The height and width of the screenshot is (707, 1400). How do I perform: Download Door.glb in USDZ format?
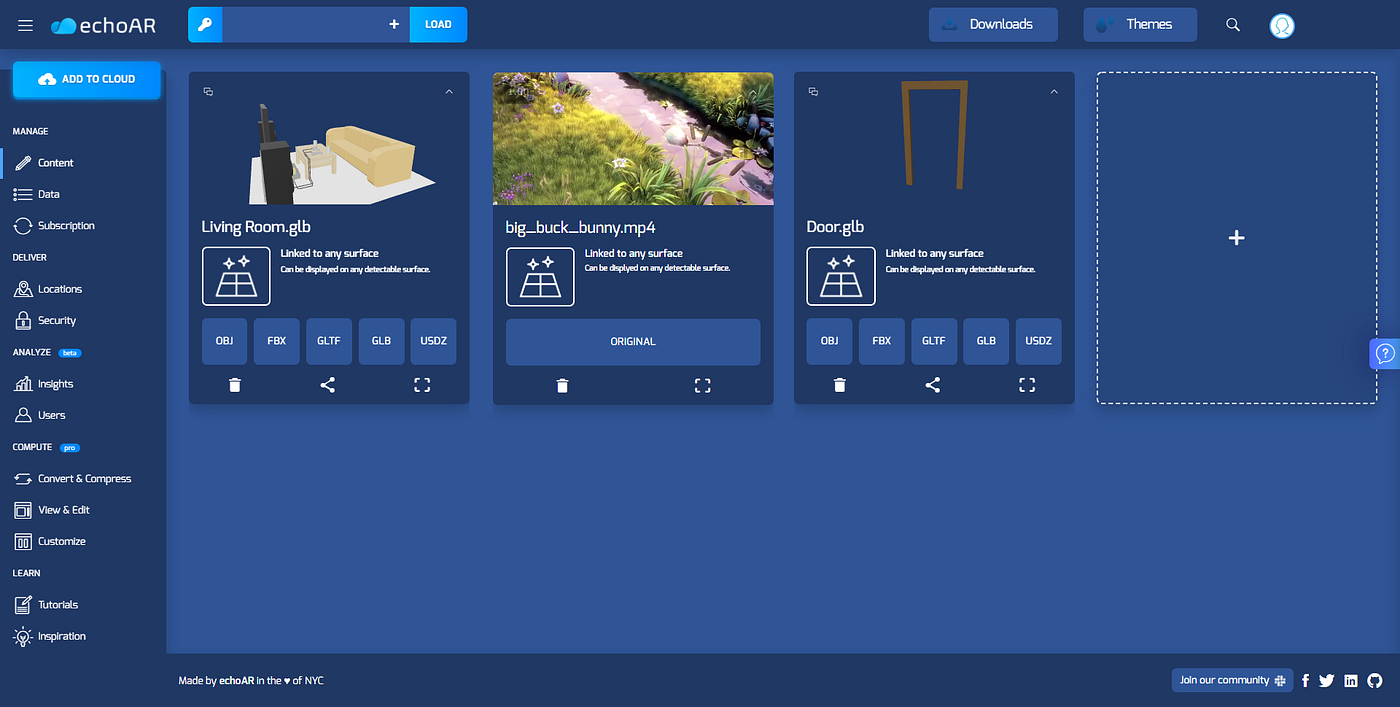coord(1038,341)
